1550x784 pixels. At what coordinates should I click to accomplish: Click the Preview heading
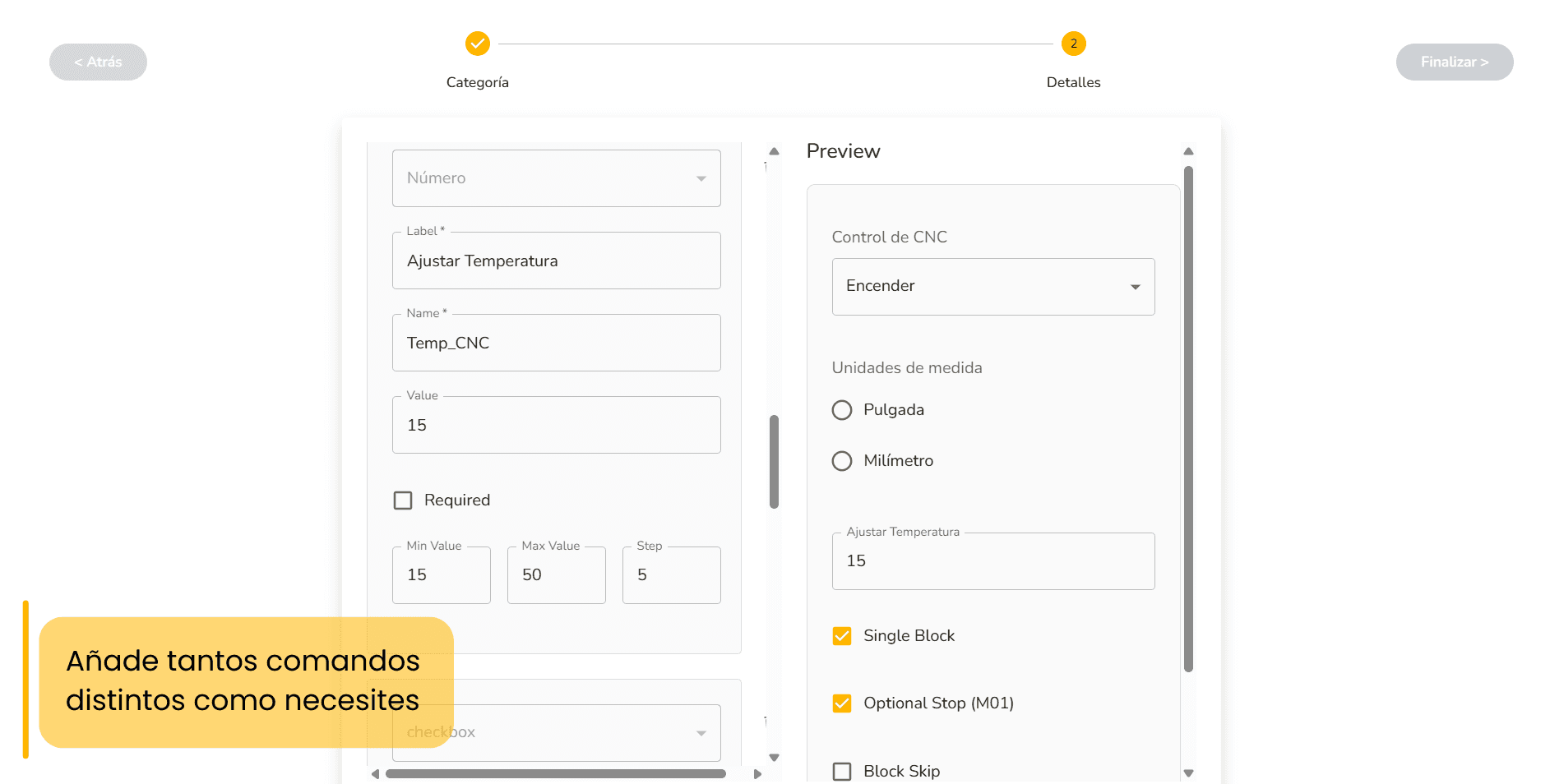(843, 151)
